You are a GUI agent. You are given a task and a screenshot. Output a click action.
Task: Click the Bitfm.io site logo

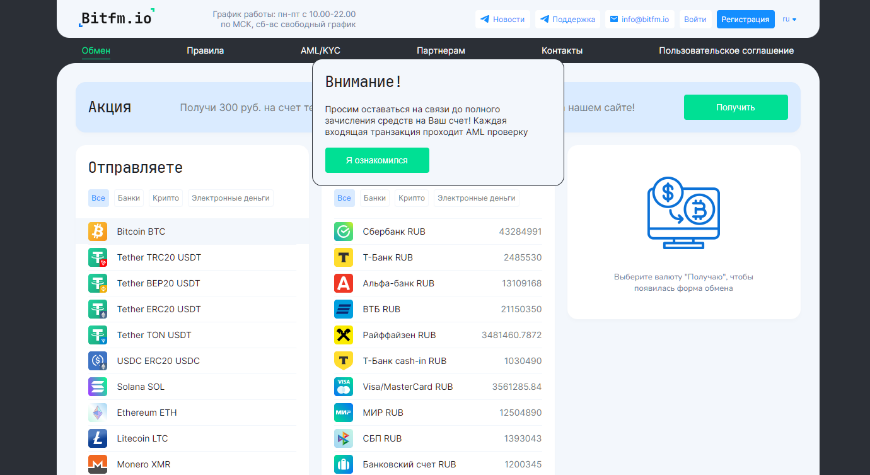pos(117,18)
